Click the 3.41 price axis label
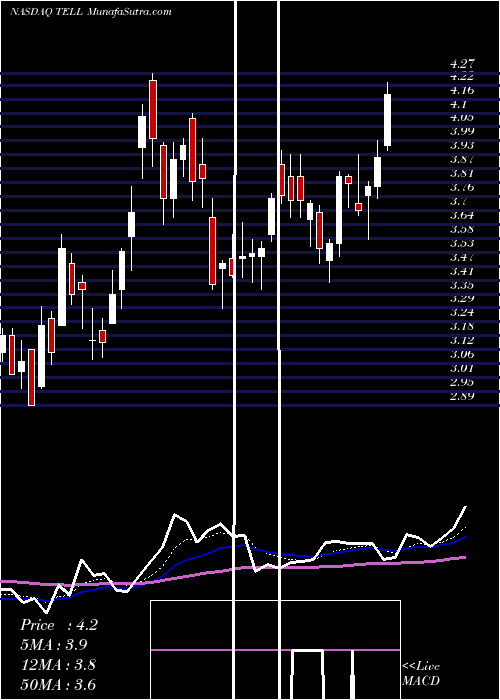Screen dimensions: 500x700 tap(462, 271)
